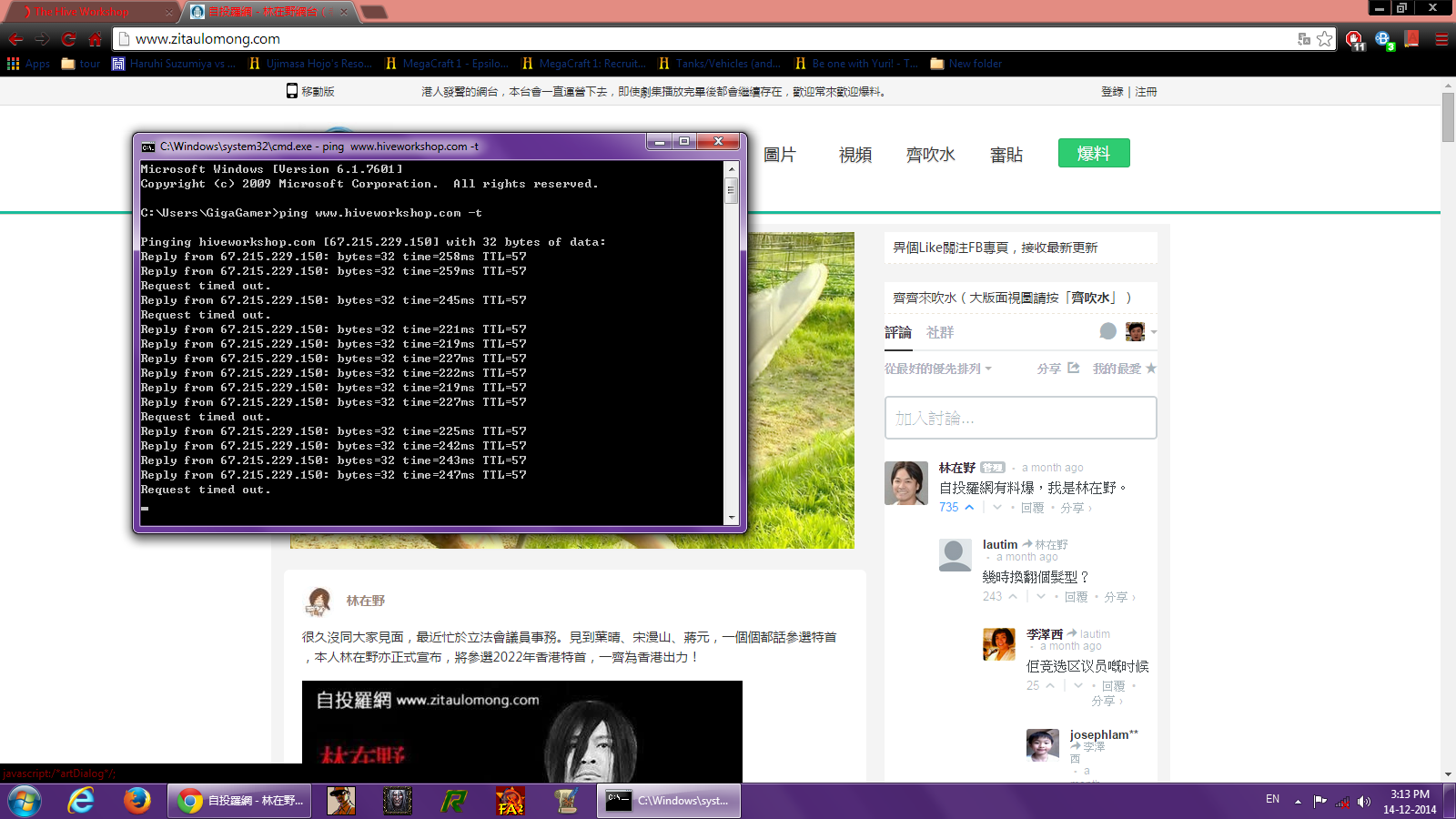Open josephlam's avatar thumbnail
Image resolution: width=1456 pixels, height=819 pixels.
coord(1043,744)
